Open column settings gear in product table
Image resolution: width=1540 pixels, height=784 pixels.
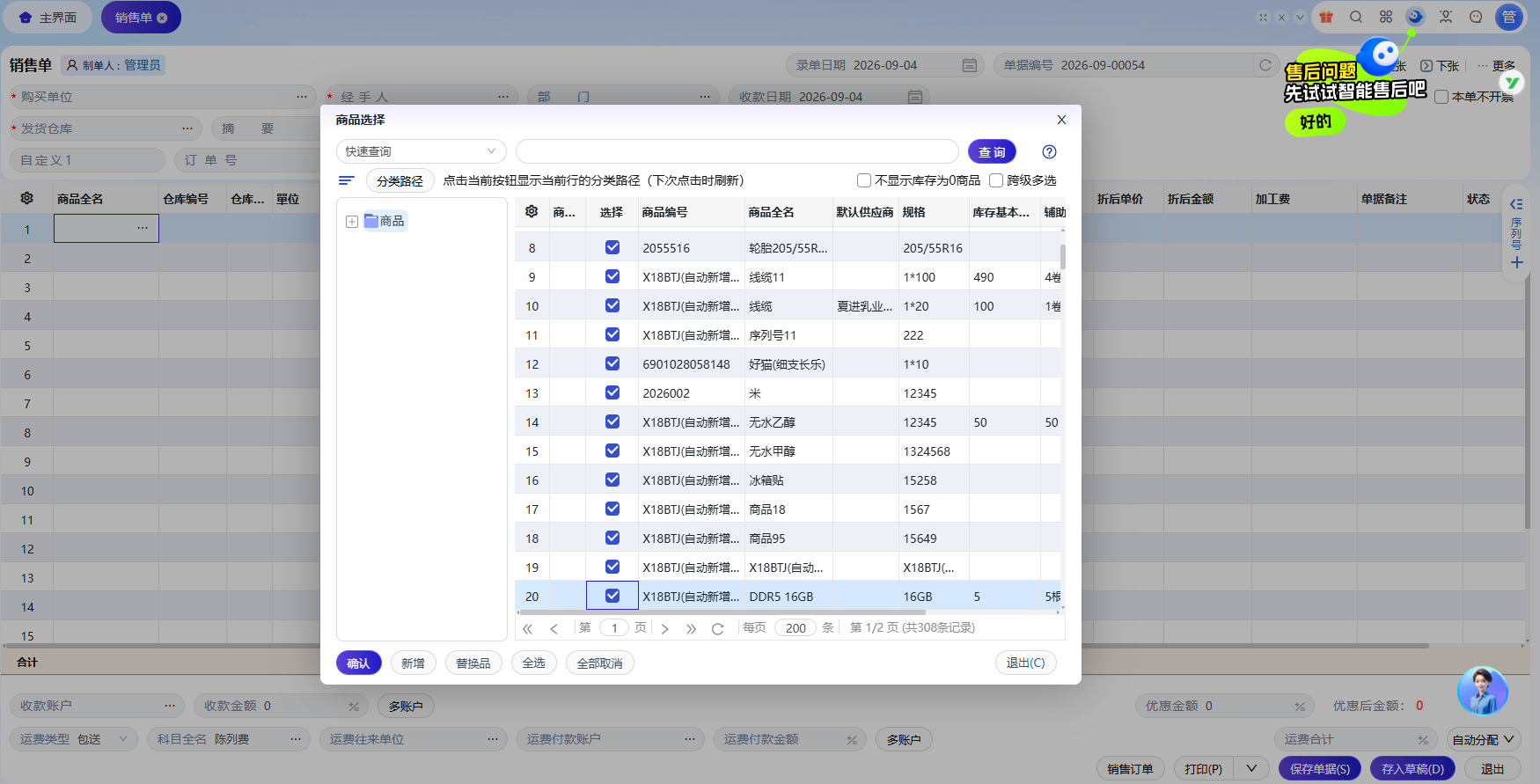[532, 211]
